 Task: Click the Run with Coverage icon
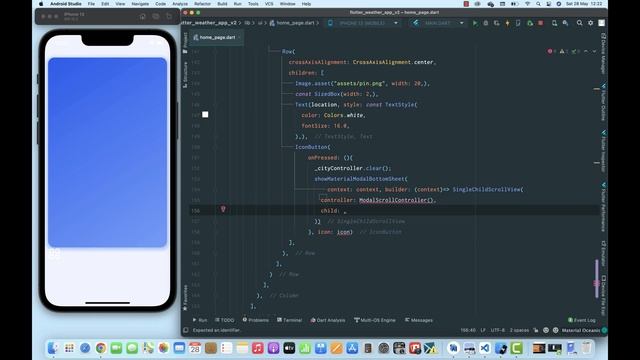pos(496,23)
